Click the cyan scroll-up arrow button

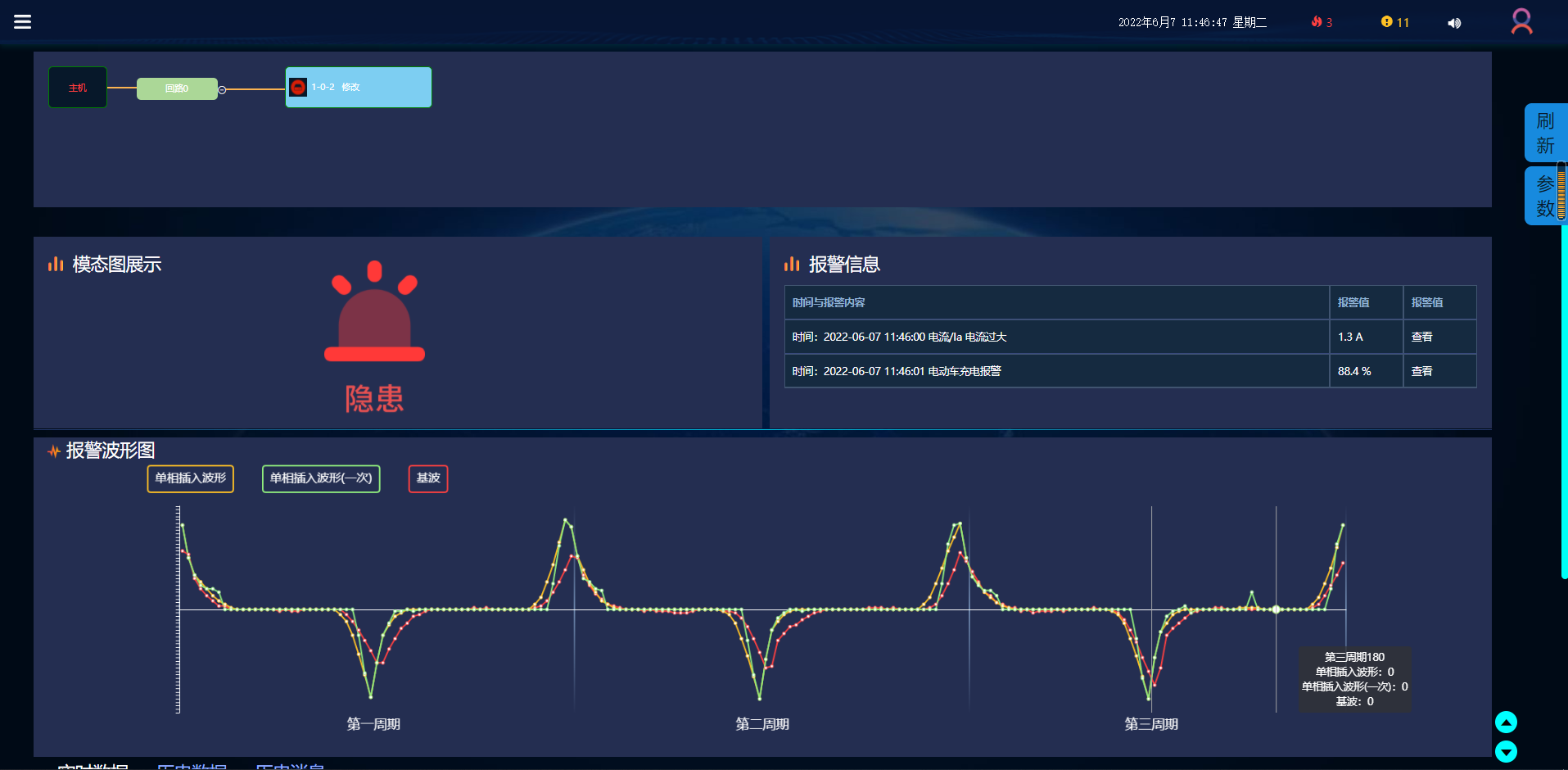[1506, 722]
